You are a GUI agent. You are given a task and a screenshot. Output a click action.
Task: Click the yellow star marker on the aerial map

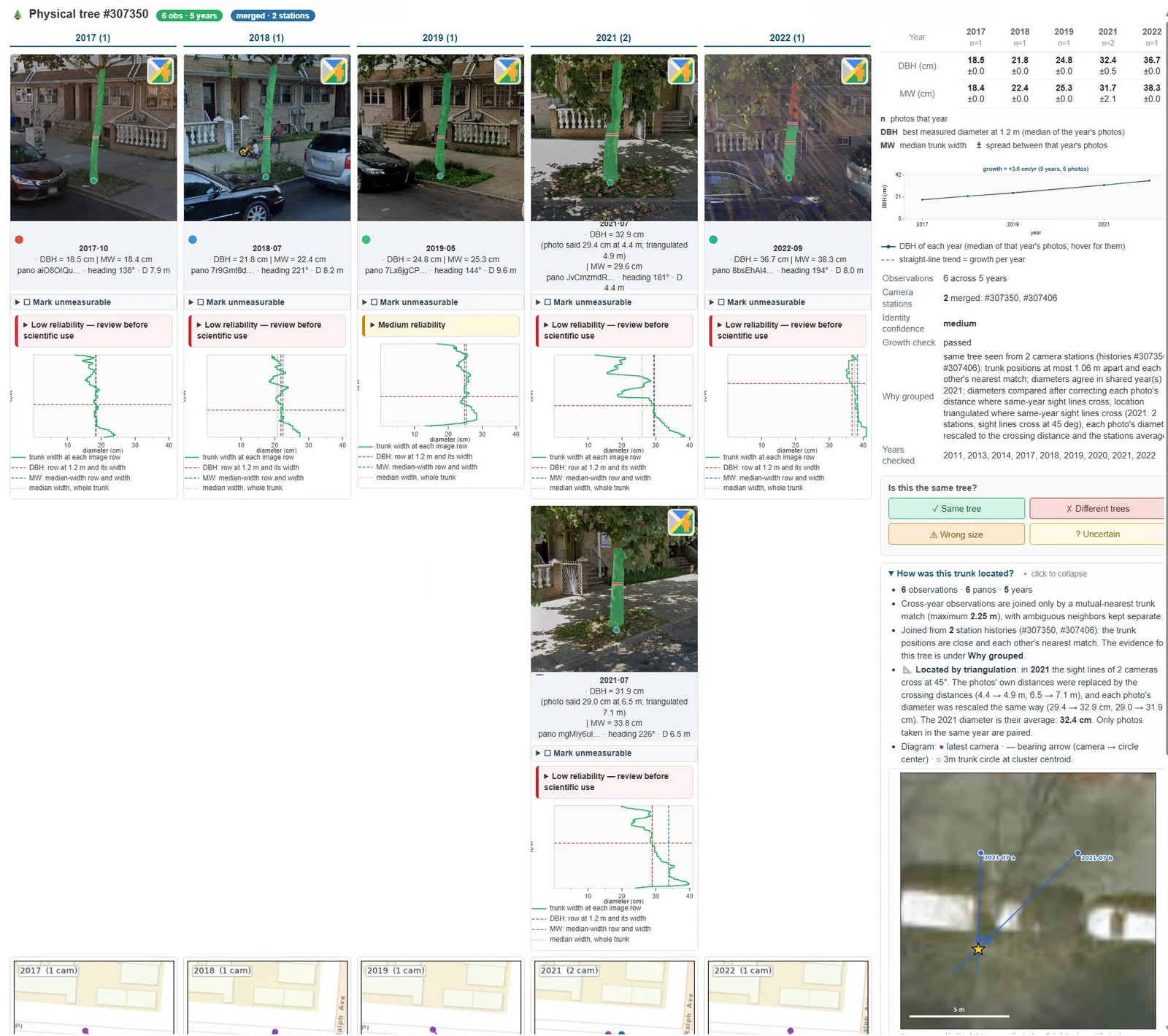pos(978,949)
